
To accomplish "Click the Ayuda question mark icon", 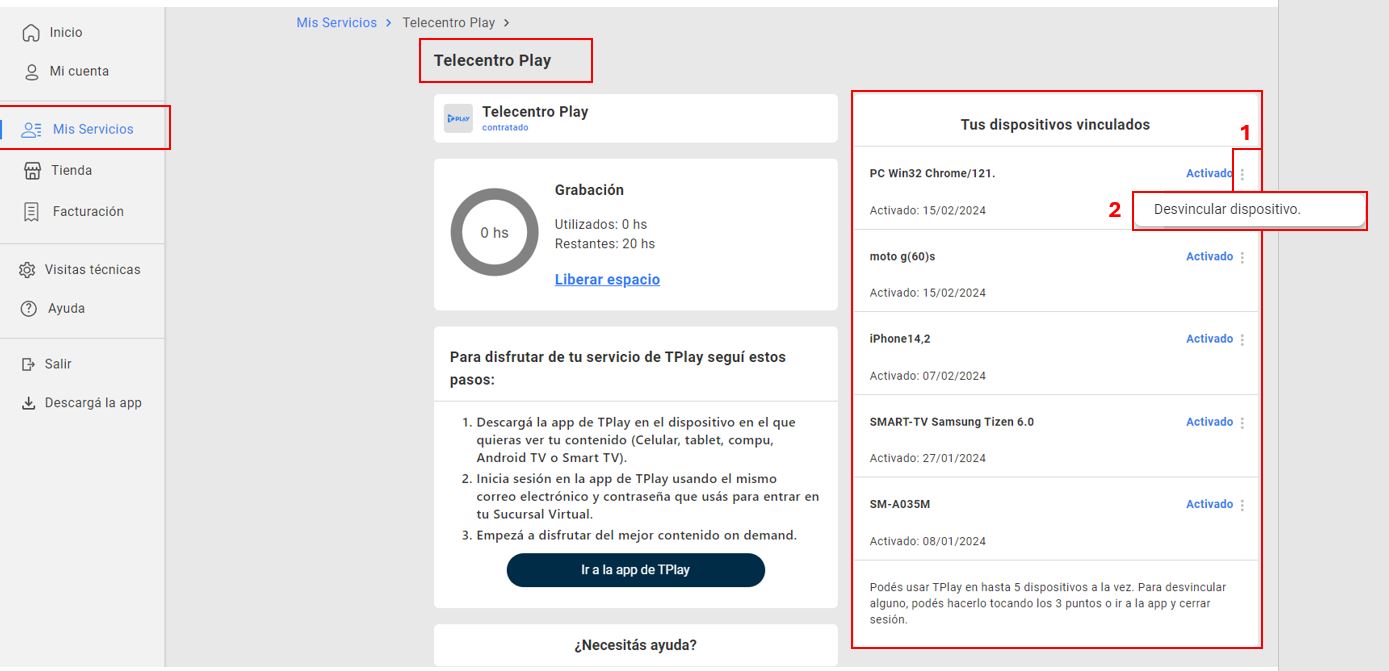I will (29, 309).
